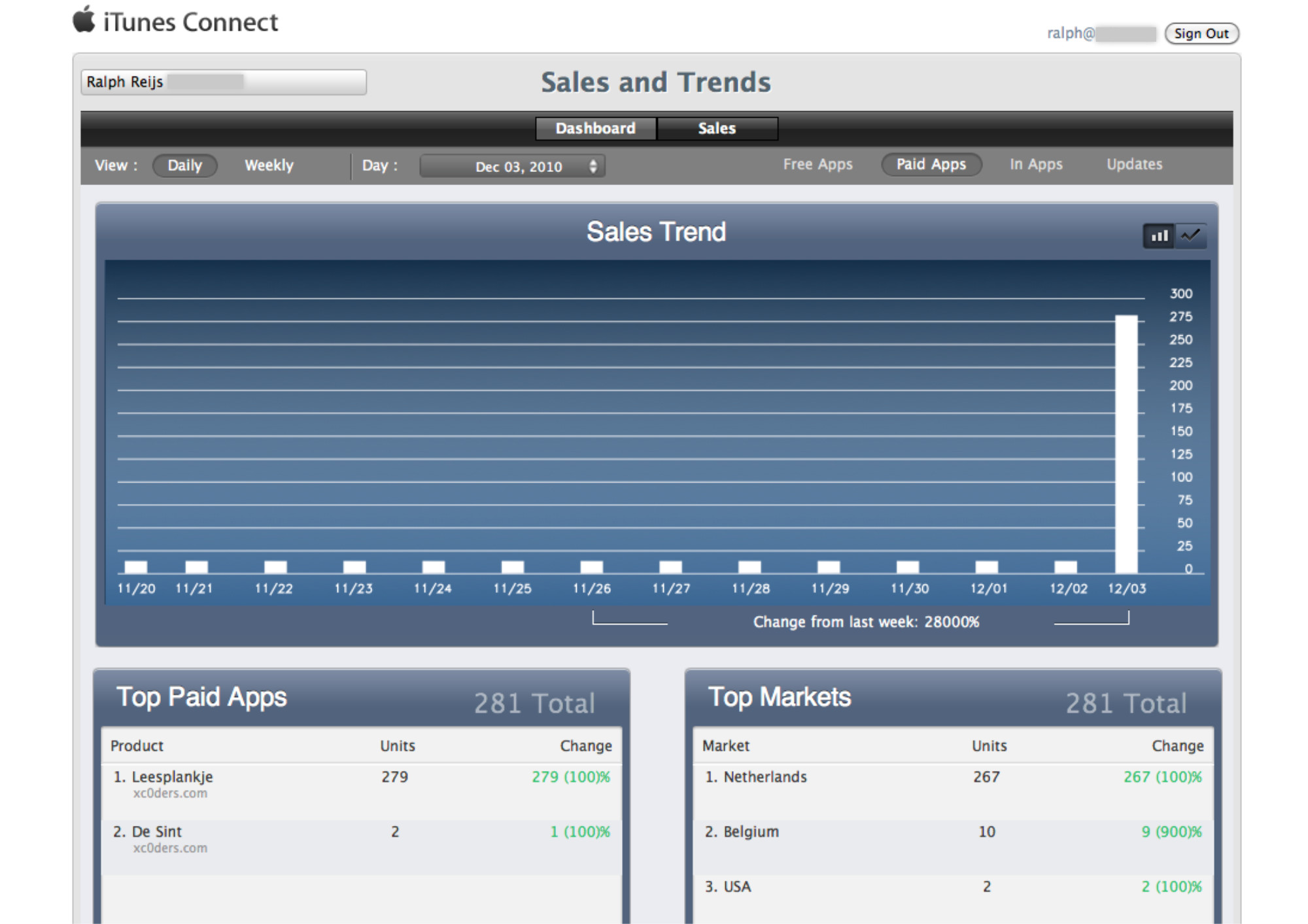The image size is (1308, 924).
Task: Open the Ralph Reijs account selector
Action: coord(224,82)
